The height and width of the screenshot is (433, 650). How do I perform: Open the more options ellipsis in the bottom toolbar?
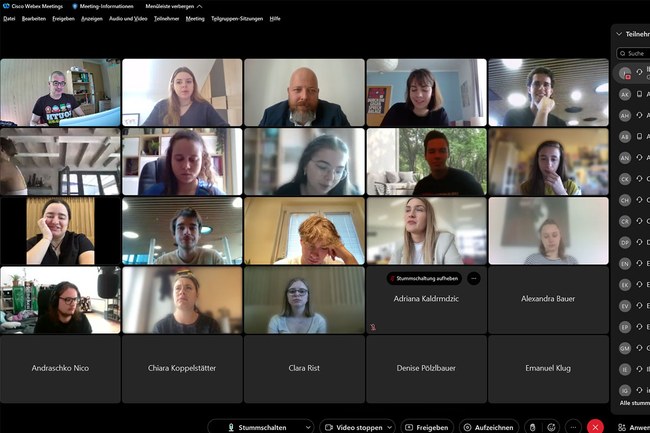coord(573,427)
